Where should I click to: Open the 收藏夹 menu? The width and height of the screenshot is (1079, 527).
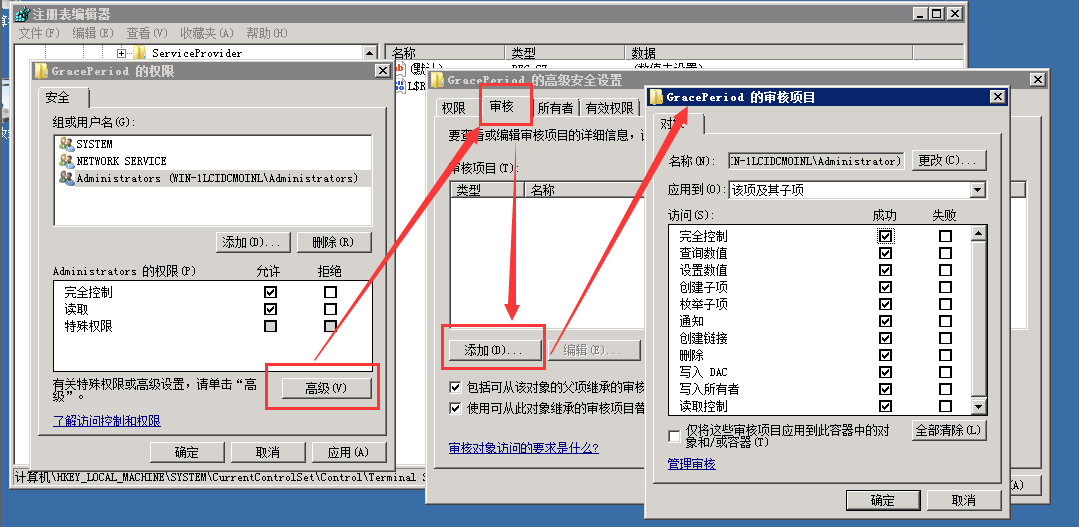(208, 33)
